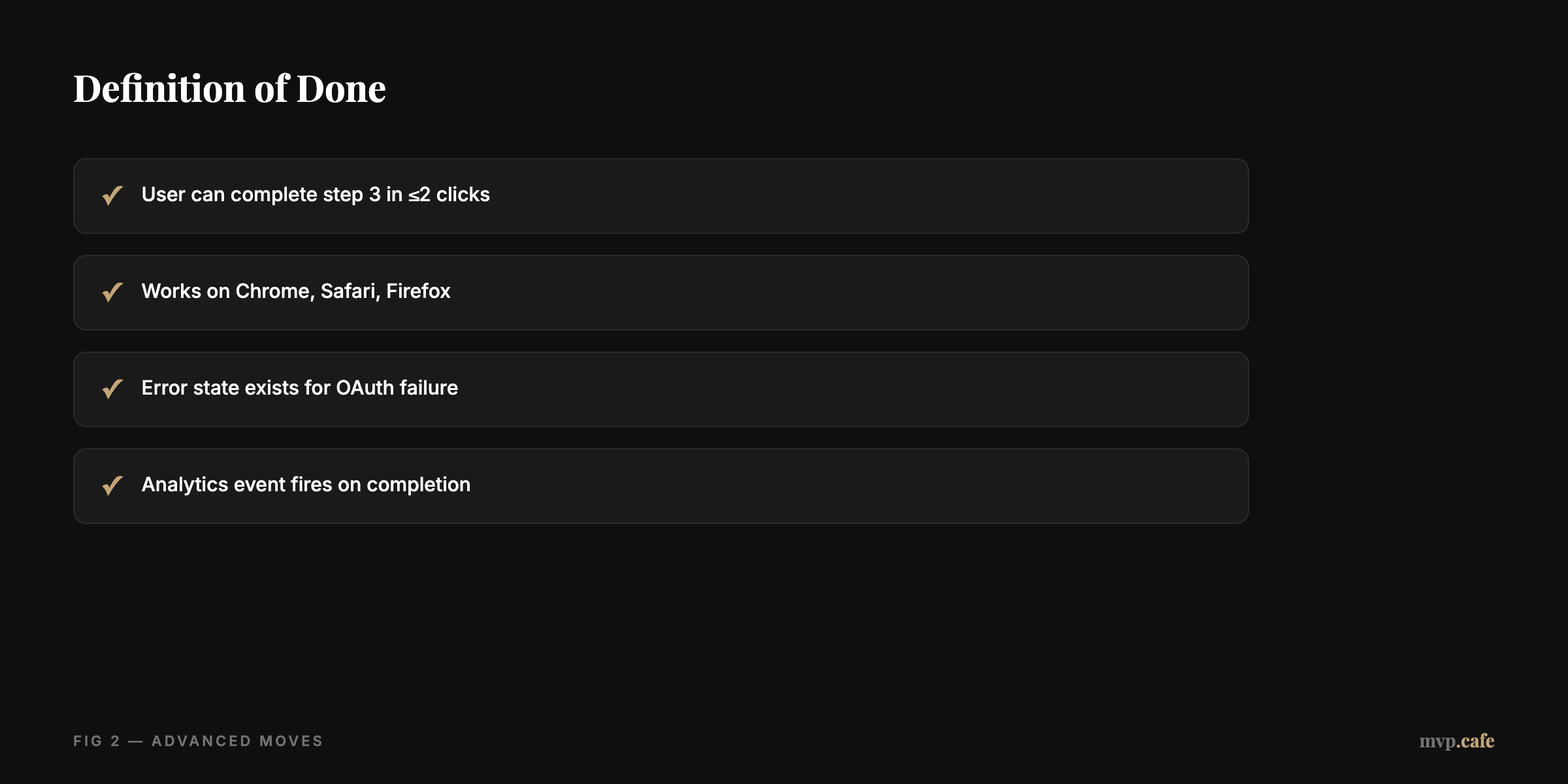1568x784 pixels.
Task: Click empty area of third checklist card
Action: click(849, 389)
